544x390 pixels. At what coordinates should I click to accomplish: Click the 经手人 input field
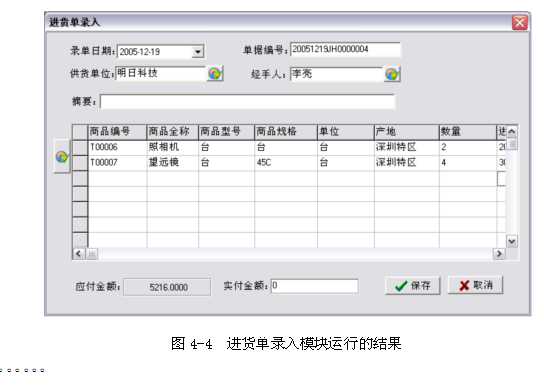(x=337, y=74)
